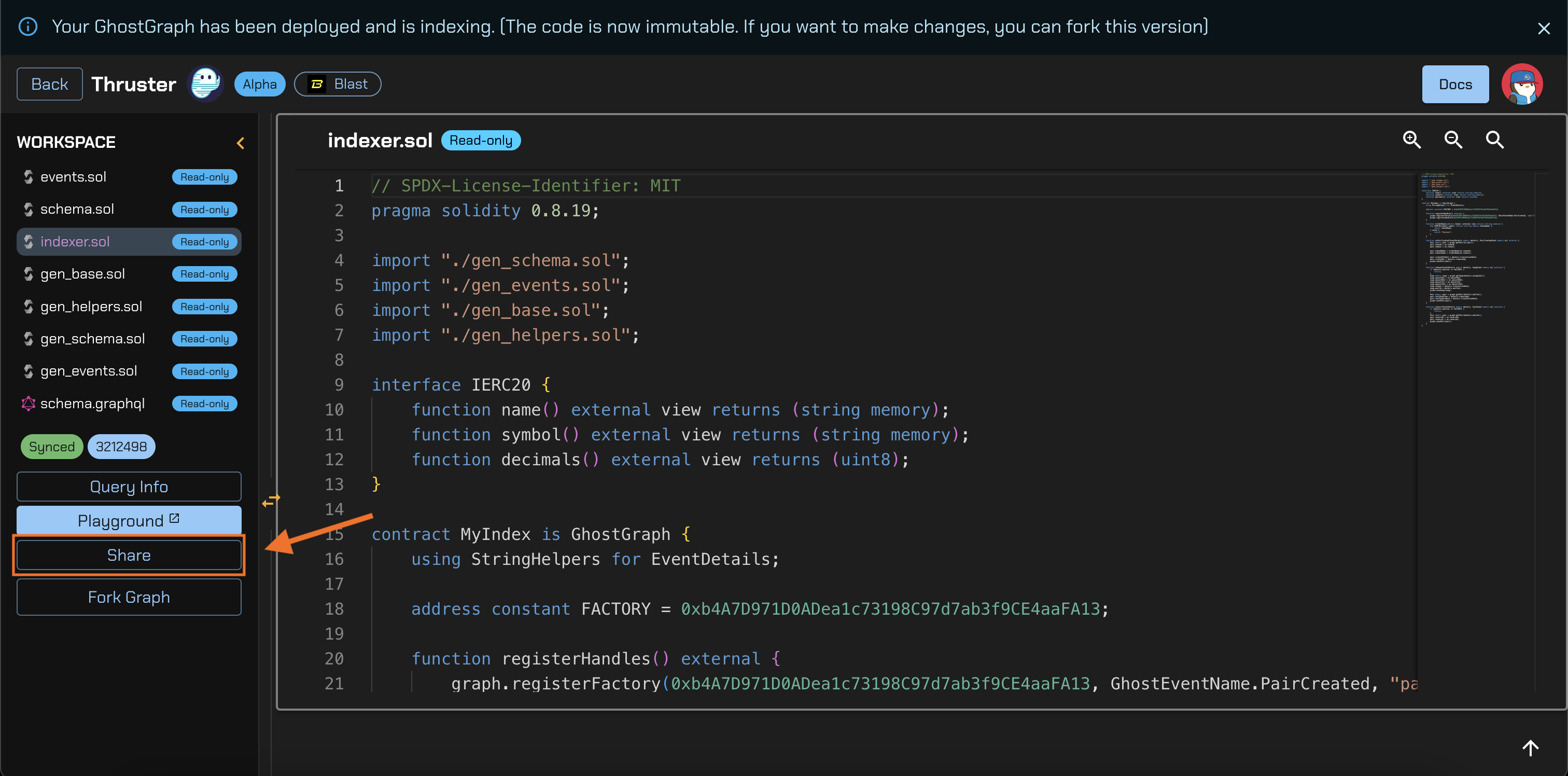Viewport: 1568px width, 776px height.
Task: Collapse the WORKSPACE sidebar with chevron
Action: 241,143
